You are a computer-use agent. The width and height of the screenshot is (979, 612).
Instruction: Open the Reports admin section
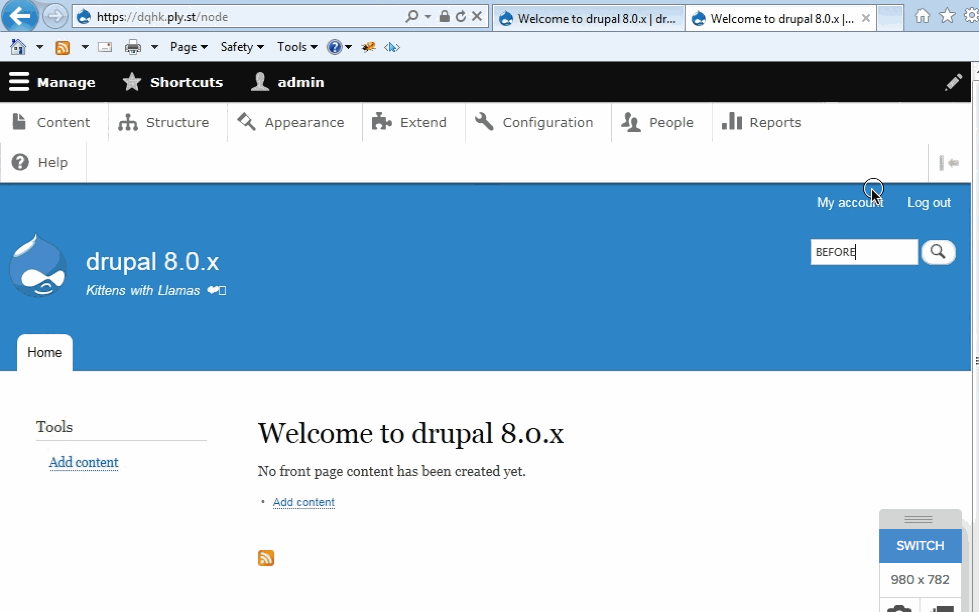pyautogui.click(x=762, y=122)
